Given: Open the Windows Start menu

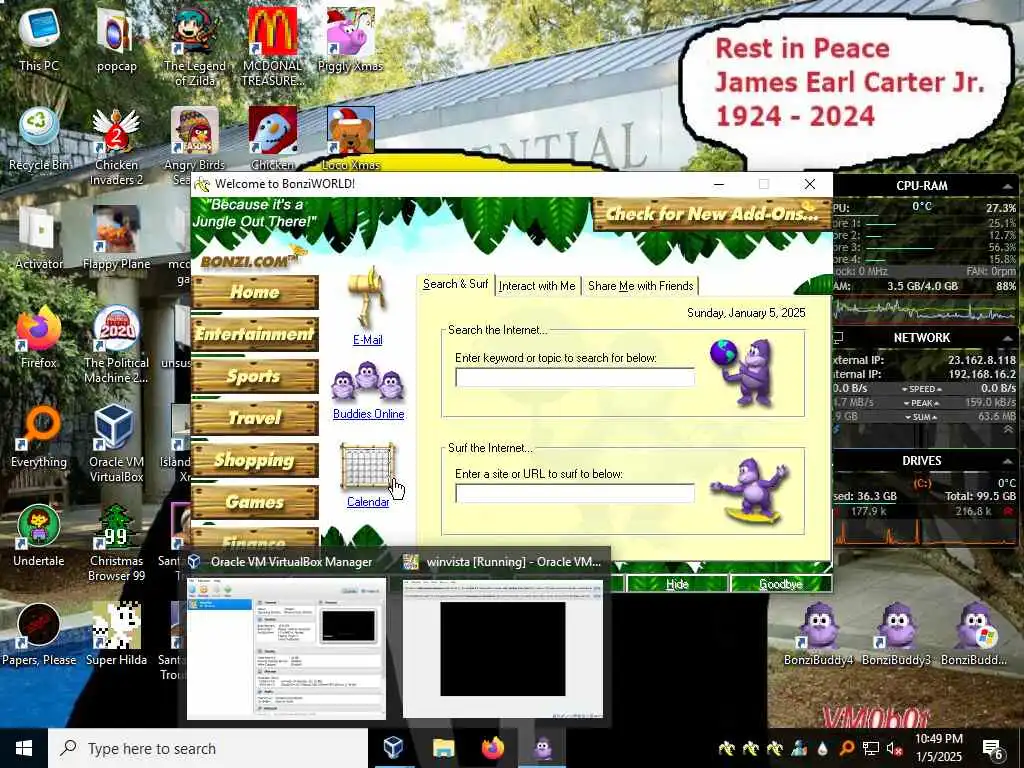Looking at the screenshot, I should tap(24, 748).
